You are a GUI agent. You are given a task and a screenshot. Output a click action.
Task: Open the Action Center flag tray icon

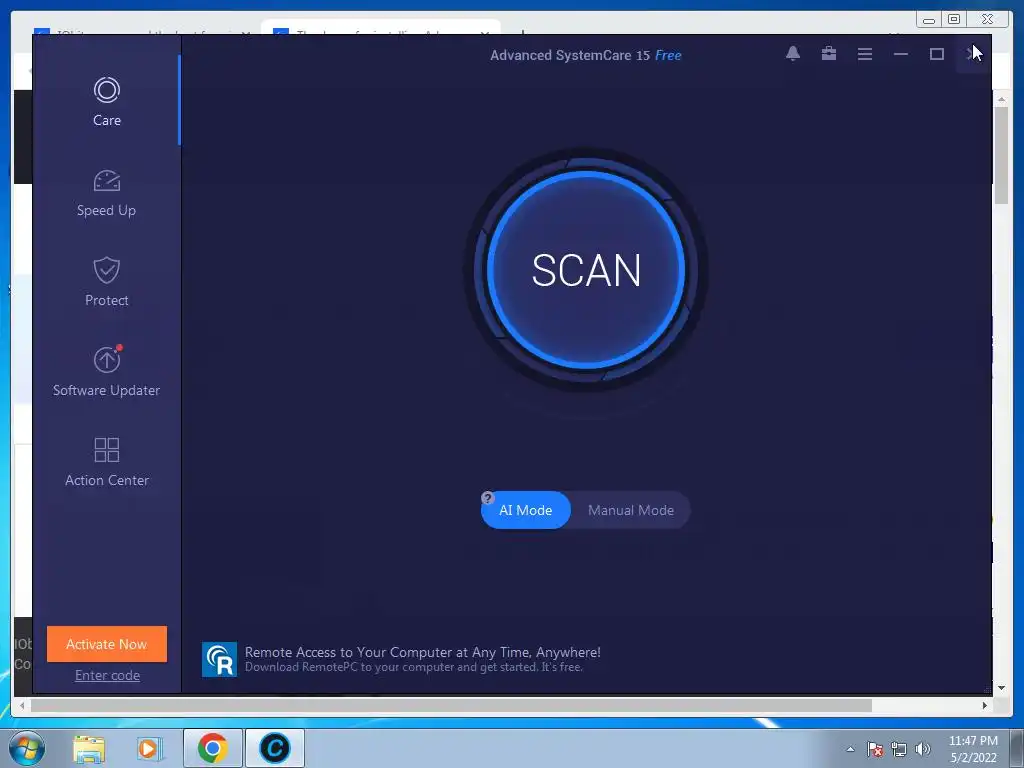click(875, 749)
